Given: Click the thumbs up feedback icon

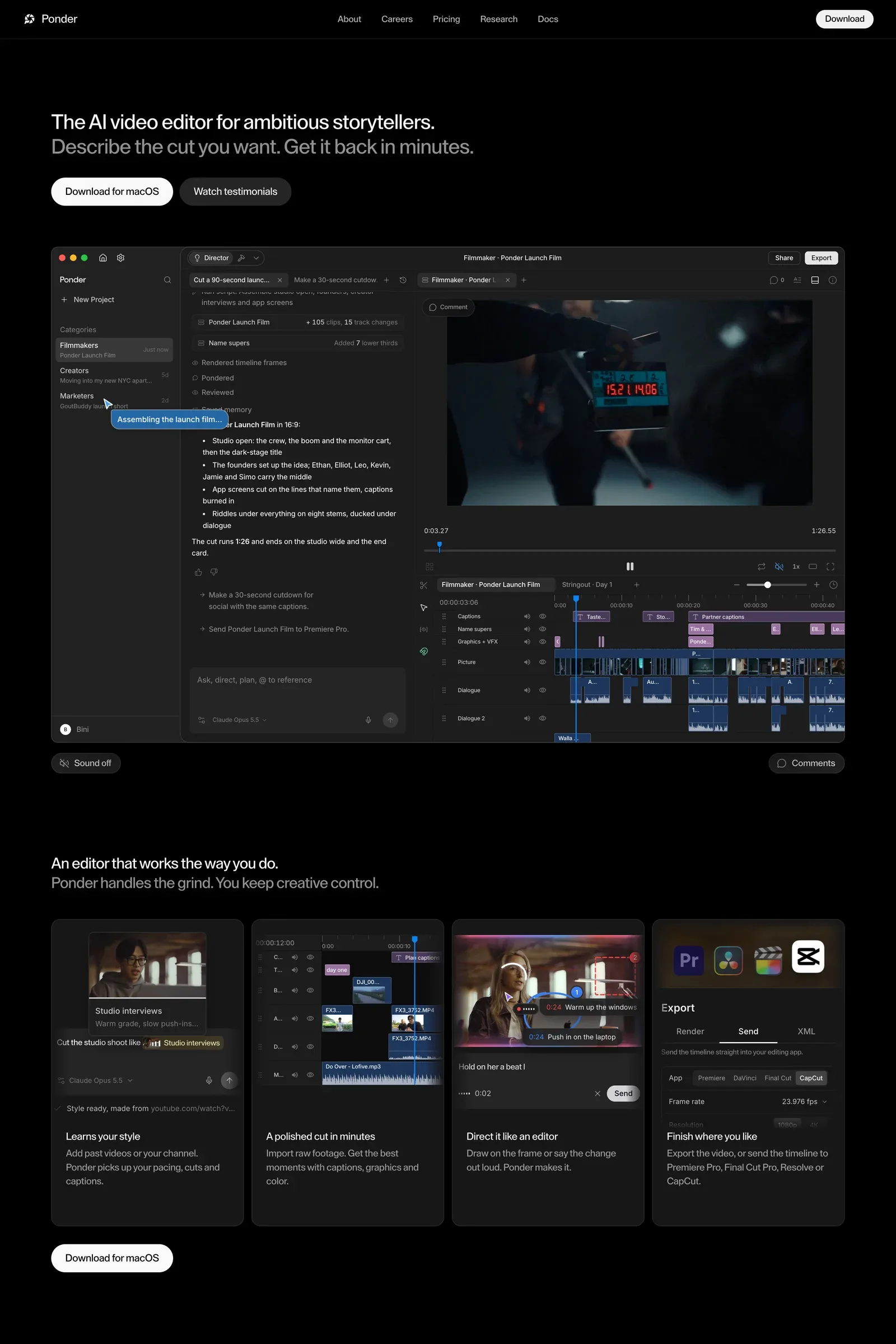Looking at the screenshot, I should coord(198,572).
